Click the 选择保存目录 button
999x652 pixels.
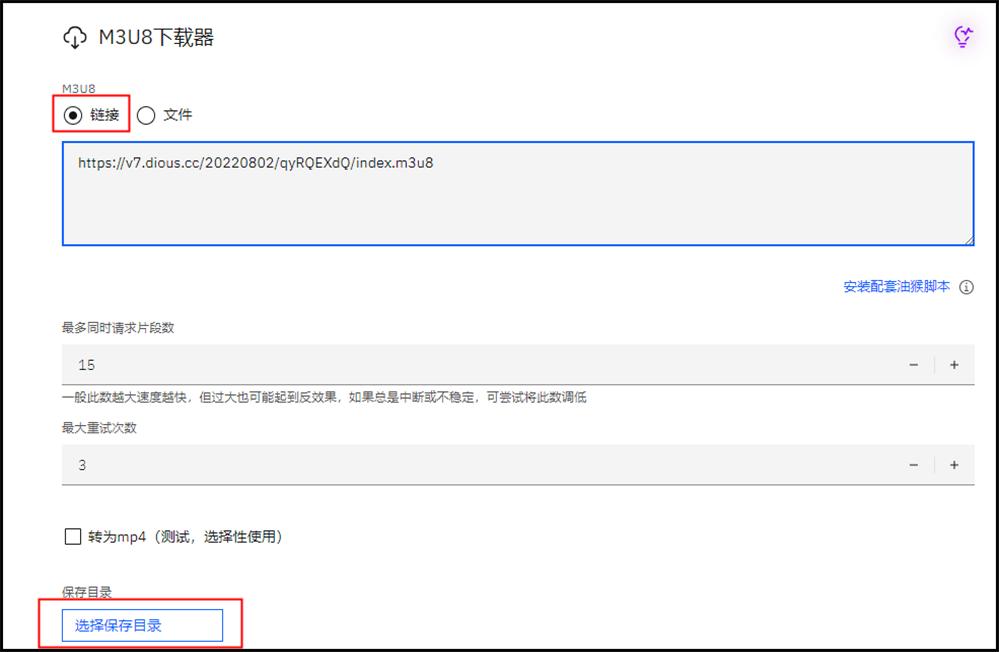coord(141,625)
